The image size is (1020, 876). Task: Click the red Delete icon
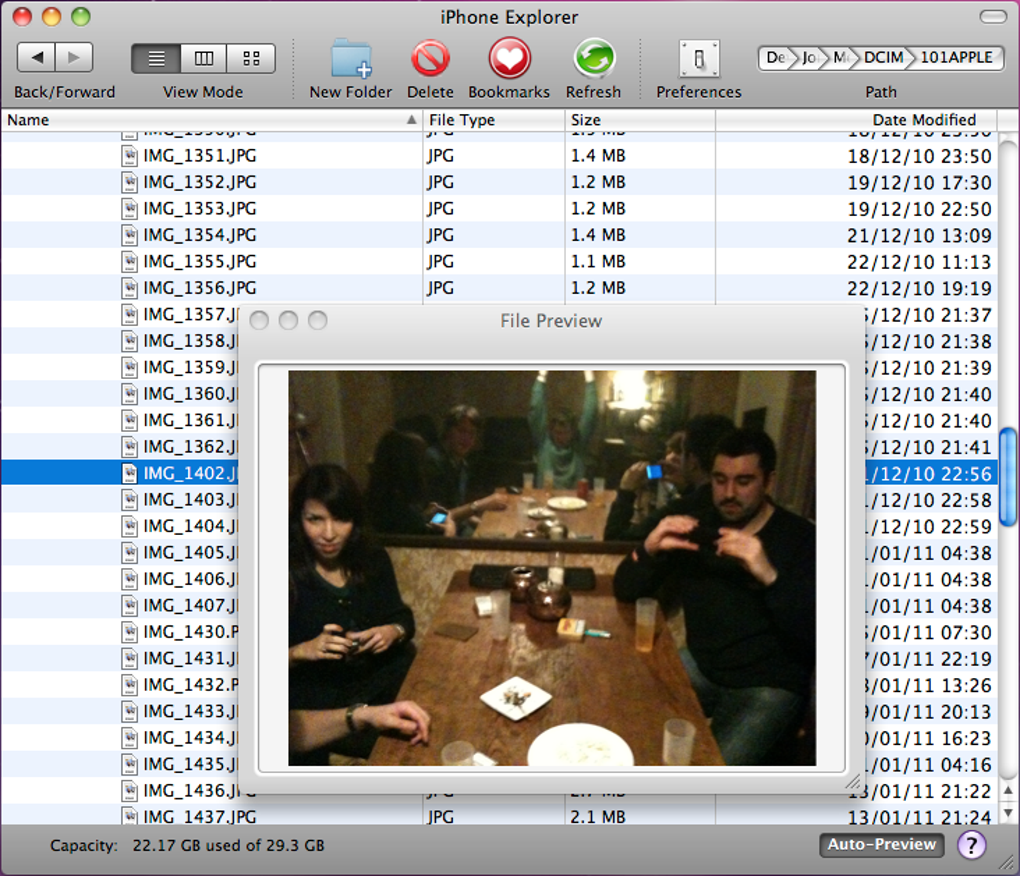pos(430,59)
